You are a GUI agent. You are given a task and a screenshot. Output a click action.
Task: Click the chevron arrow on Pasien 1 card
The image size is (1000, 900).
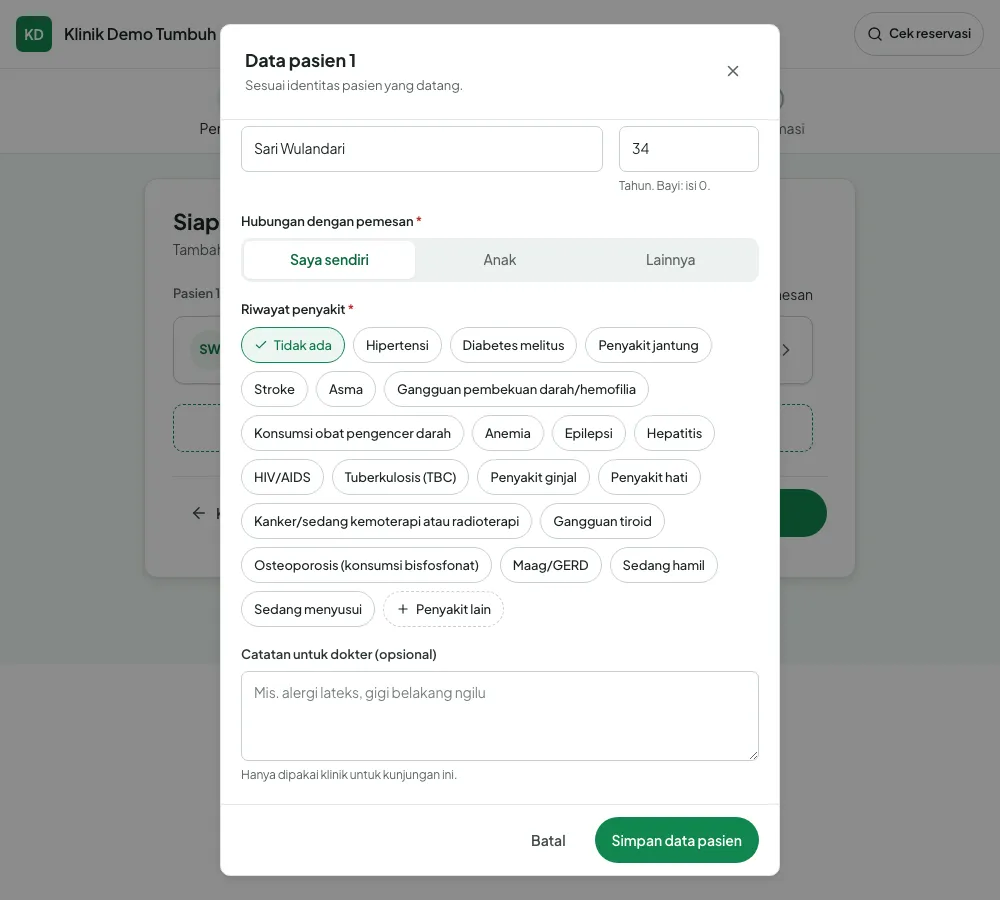pyautogui.click(x=786, y=350)
